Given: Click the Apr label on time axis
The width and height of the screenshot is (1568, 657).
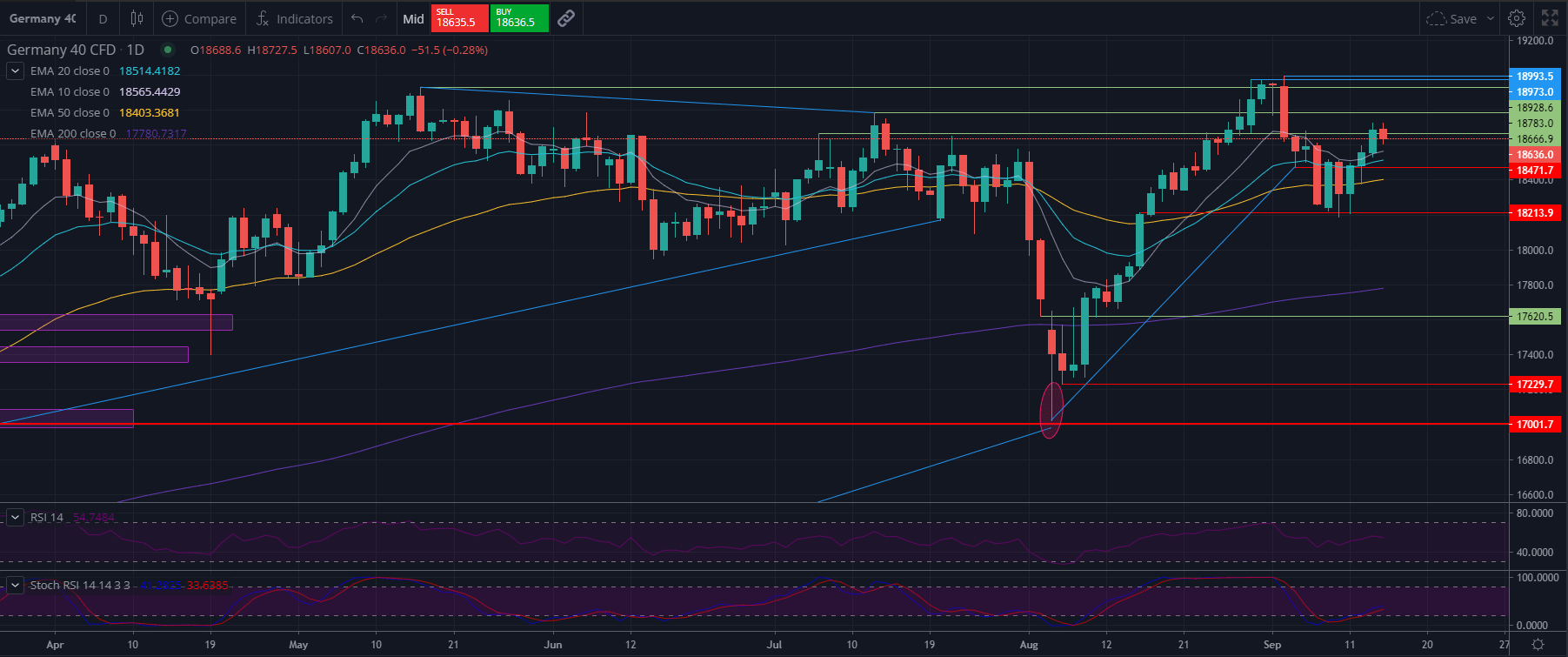Looking at the screenshot, I should coord(55,645).
